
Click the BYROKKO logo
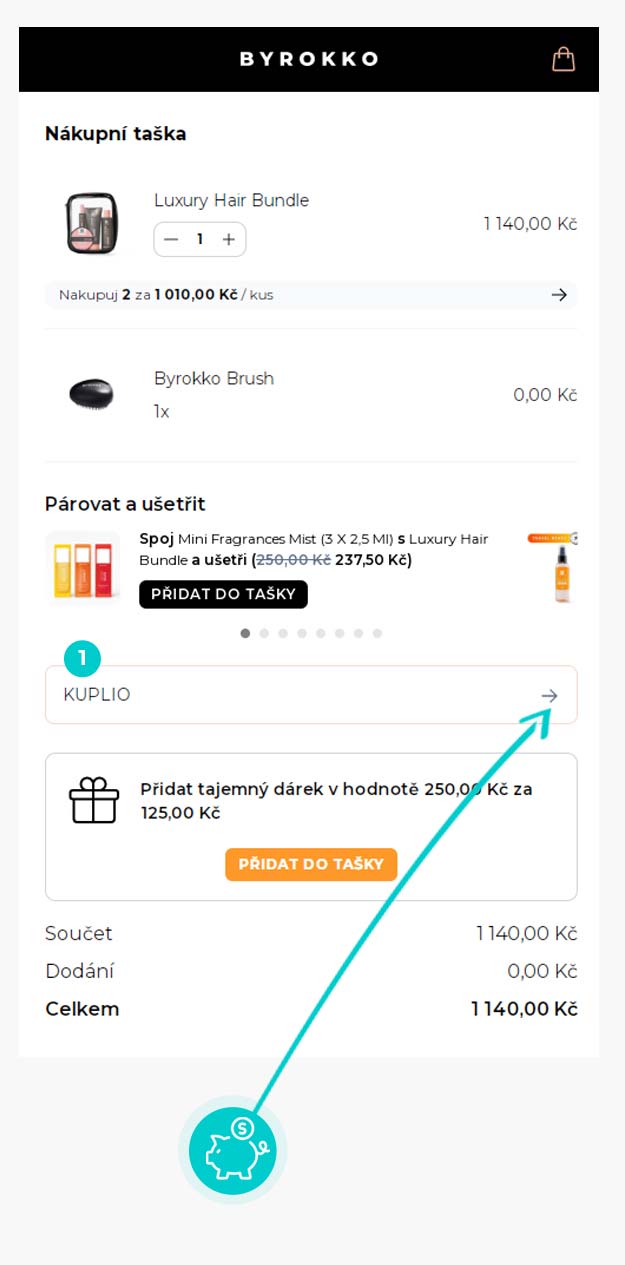[309, 59]
